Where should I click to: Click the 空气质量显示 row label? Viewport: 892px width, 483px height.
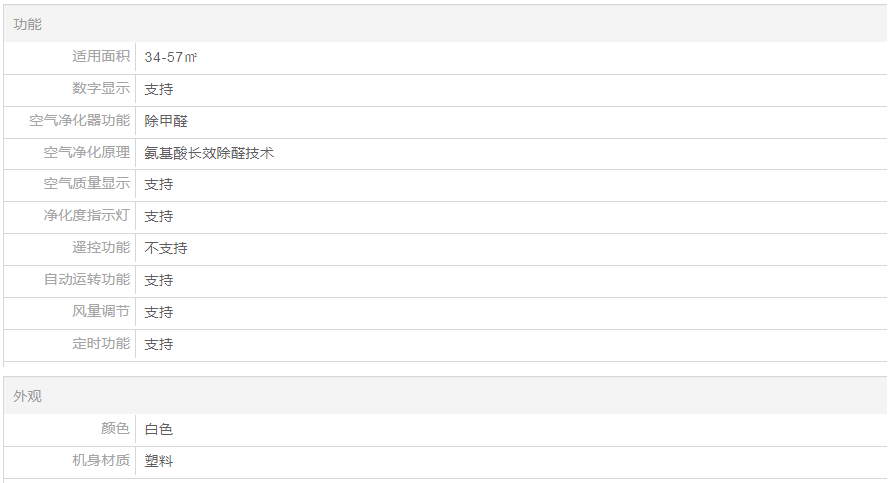(87, 184)
